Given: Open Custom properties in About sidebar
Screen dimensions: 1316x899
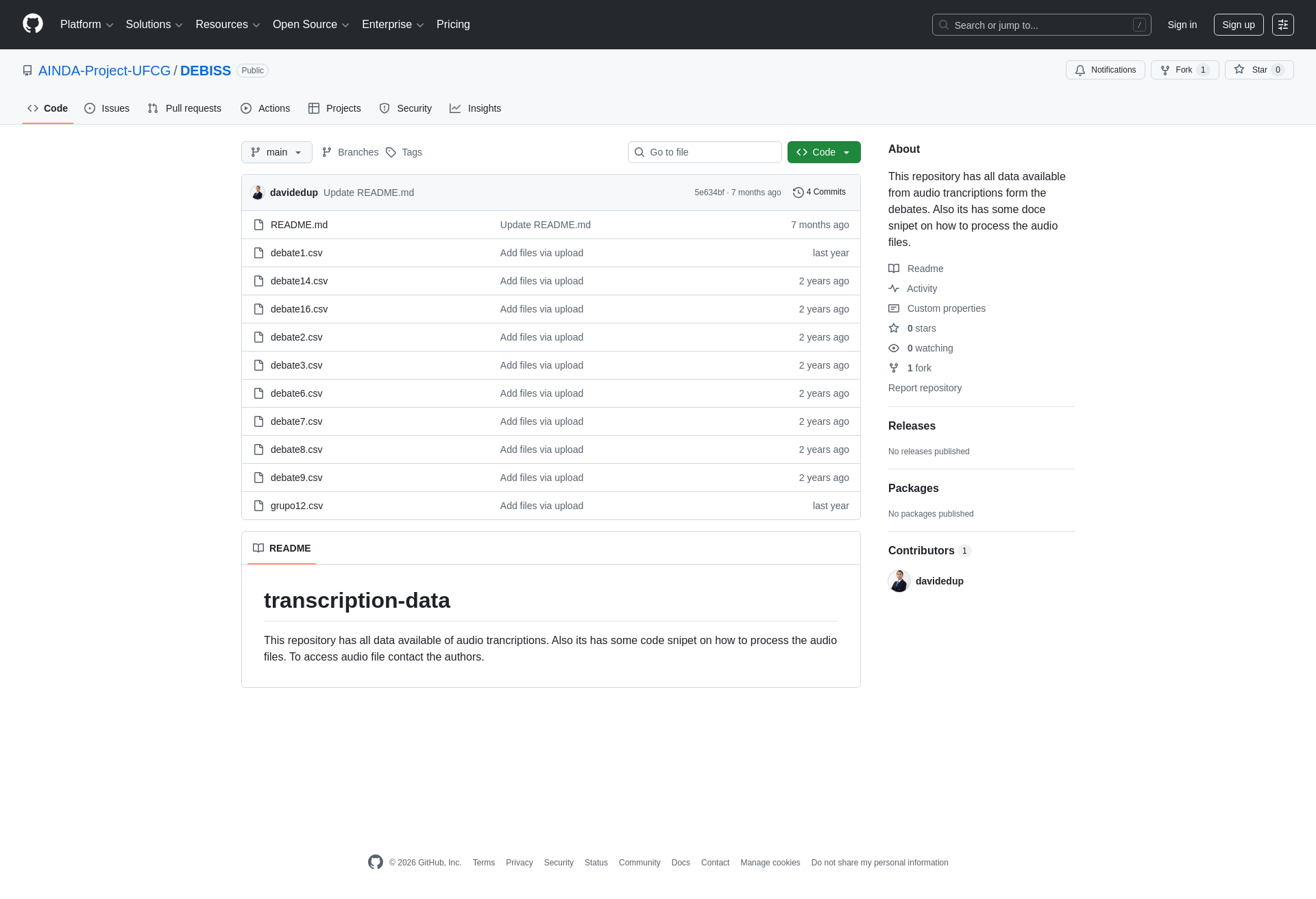Looking at the screenshot, I should (937, 308).
